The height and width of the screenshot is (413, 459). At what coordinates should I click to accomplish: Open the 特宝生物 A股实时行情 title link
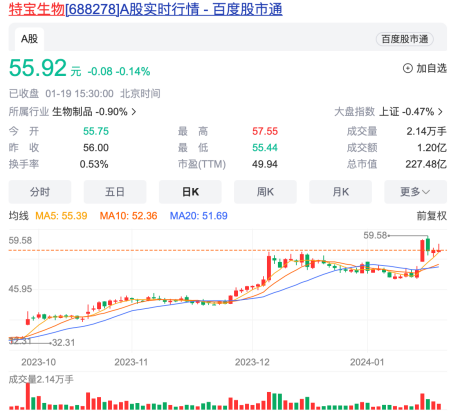(x=145, y=9)
